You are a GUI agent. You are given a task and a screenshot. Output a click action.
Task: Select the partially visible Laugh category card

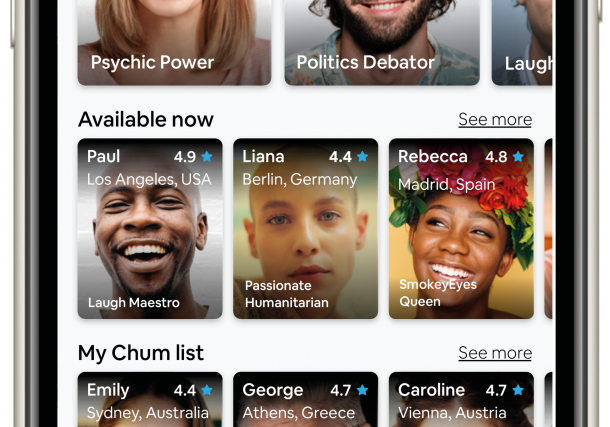522,42
